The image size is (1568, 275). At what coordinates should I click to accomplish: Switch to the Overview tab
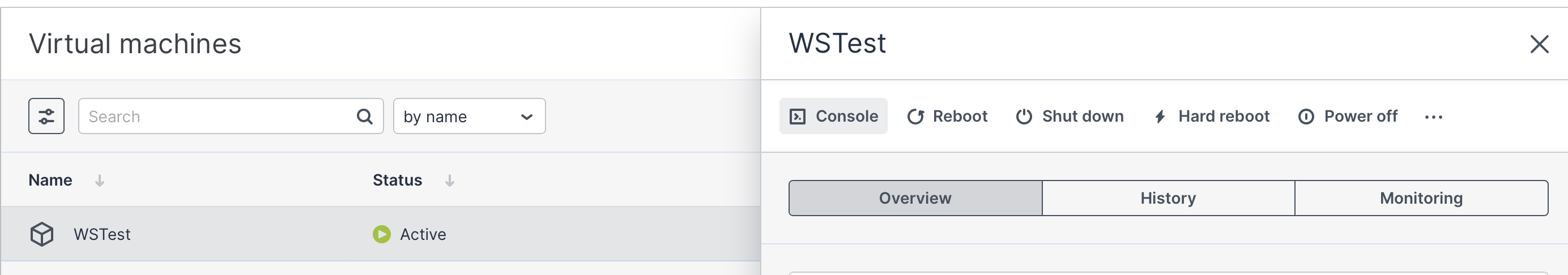(x=915, y=199)
